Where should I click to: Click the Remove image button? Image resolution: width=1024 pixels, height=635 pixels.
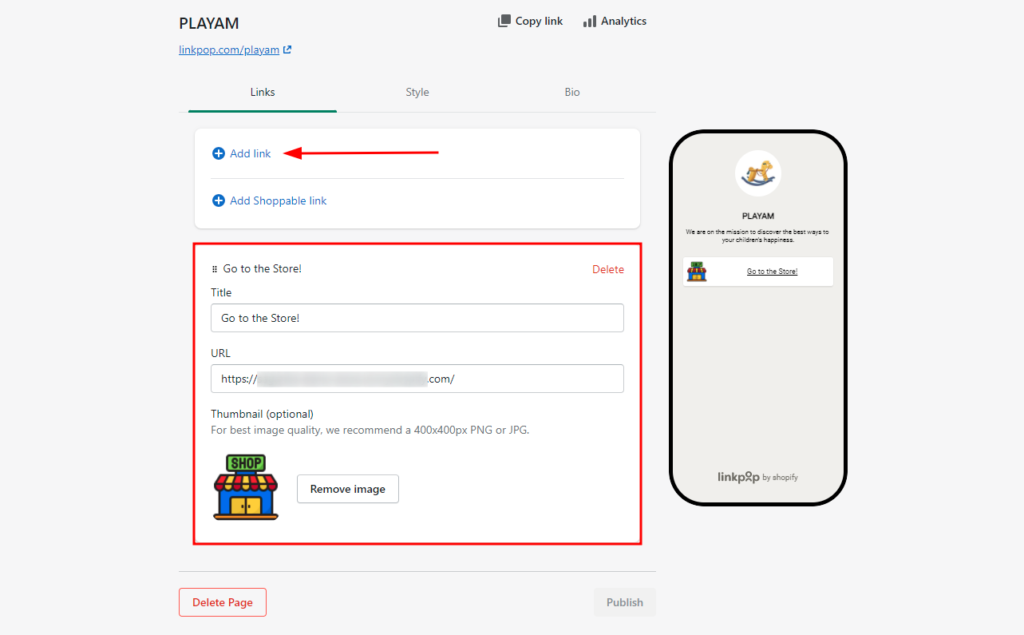click(347, 489)
